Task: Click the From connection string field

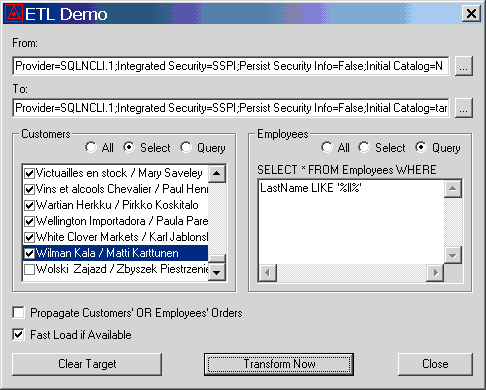Action: pyautogui.click(x=230, y=66)
